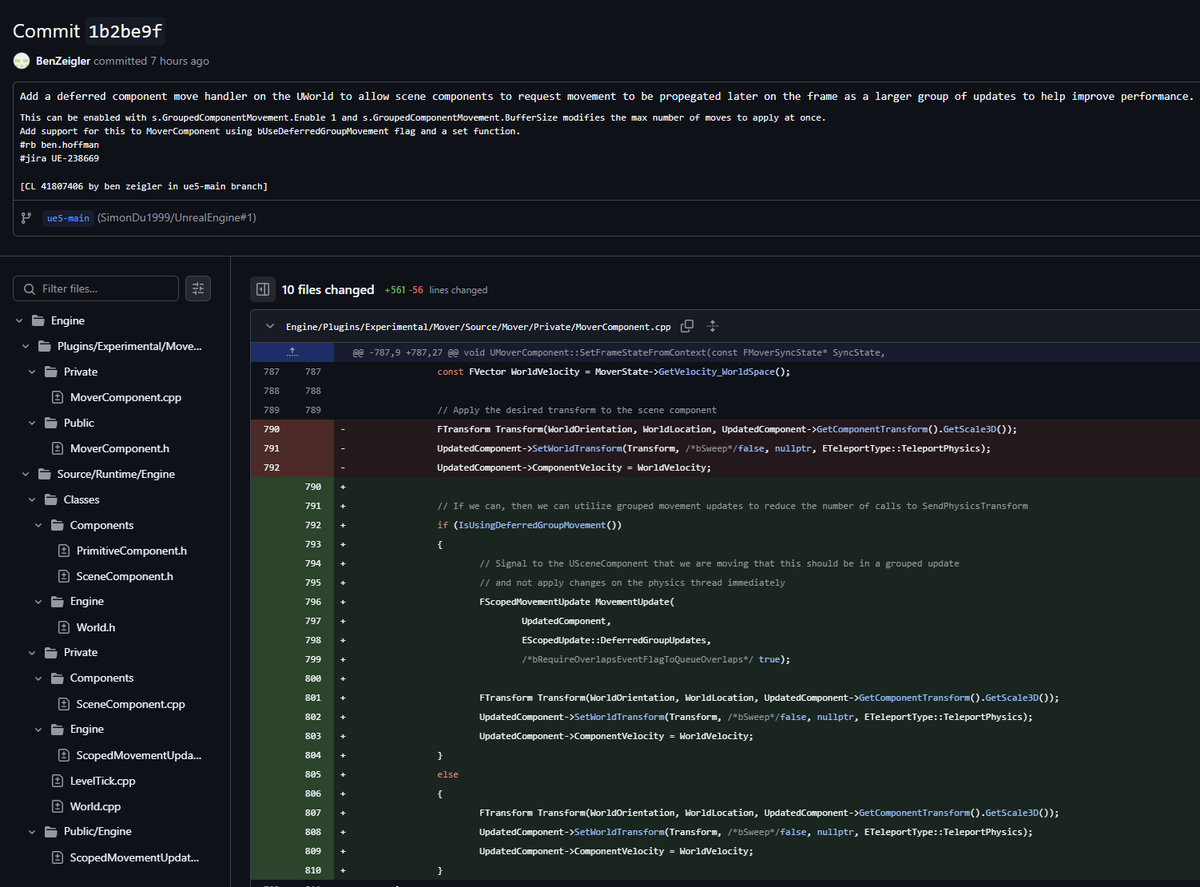Open the BenZeigler author profile link
This screenshot has height=887, width=1200.
pos(63,61)
